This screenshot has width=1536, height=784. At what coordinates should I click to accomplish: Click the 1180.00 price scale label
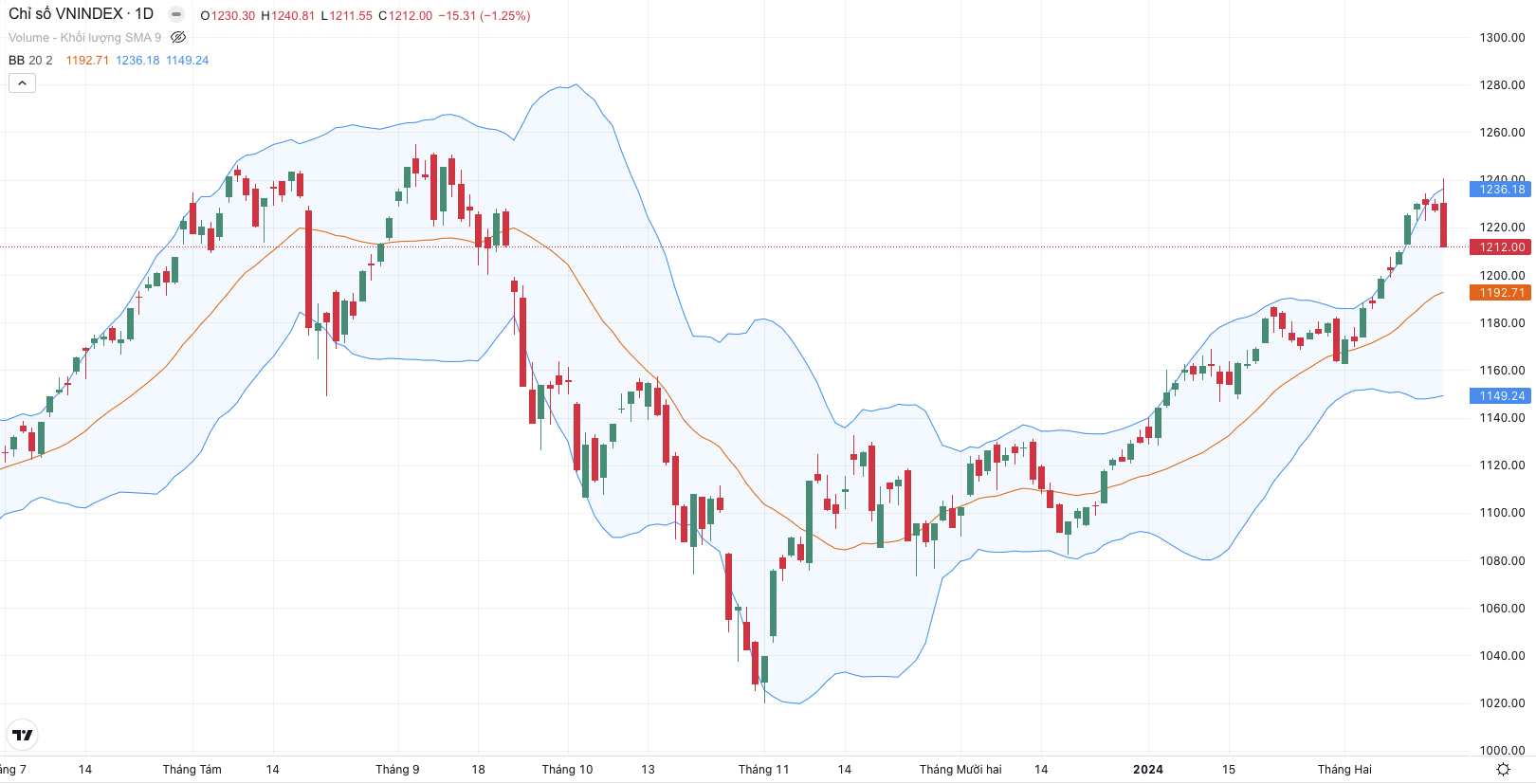pyautogui.click(x=1502, y=323)
